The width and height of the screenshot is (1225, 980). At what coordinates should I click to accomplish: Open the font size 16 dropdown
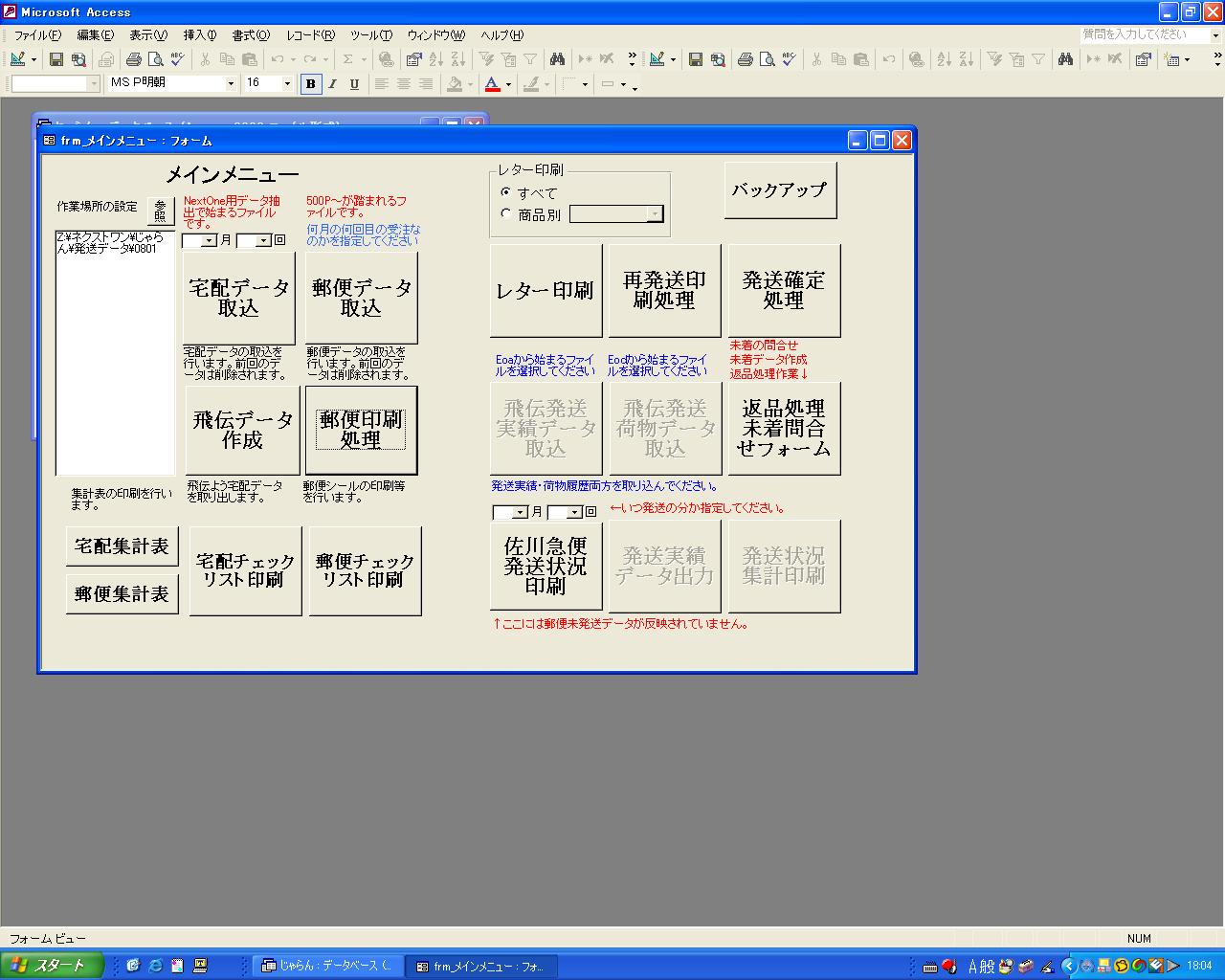point(286,84)
